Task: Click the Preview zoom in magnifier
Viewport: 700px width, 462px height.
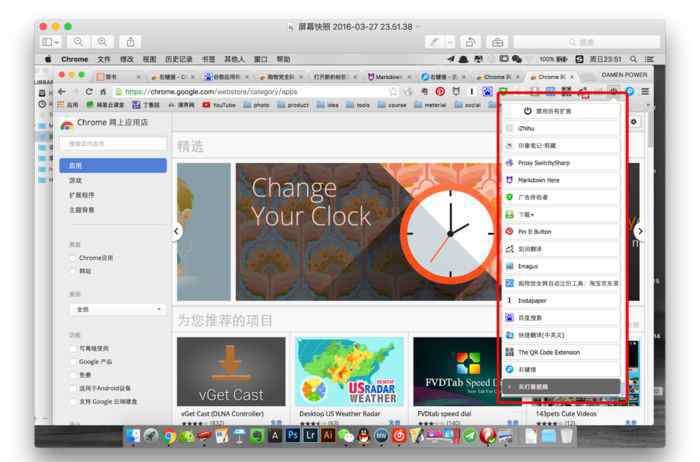Action: coord(102,42)
